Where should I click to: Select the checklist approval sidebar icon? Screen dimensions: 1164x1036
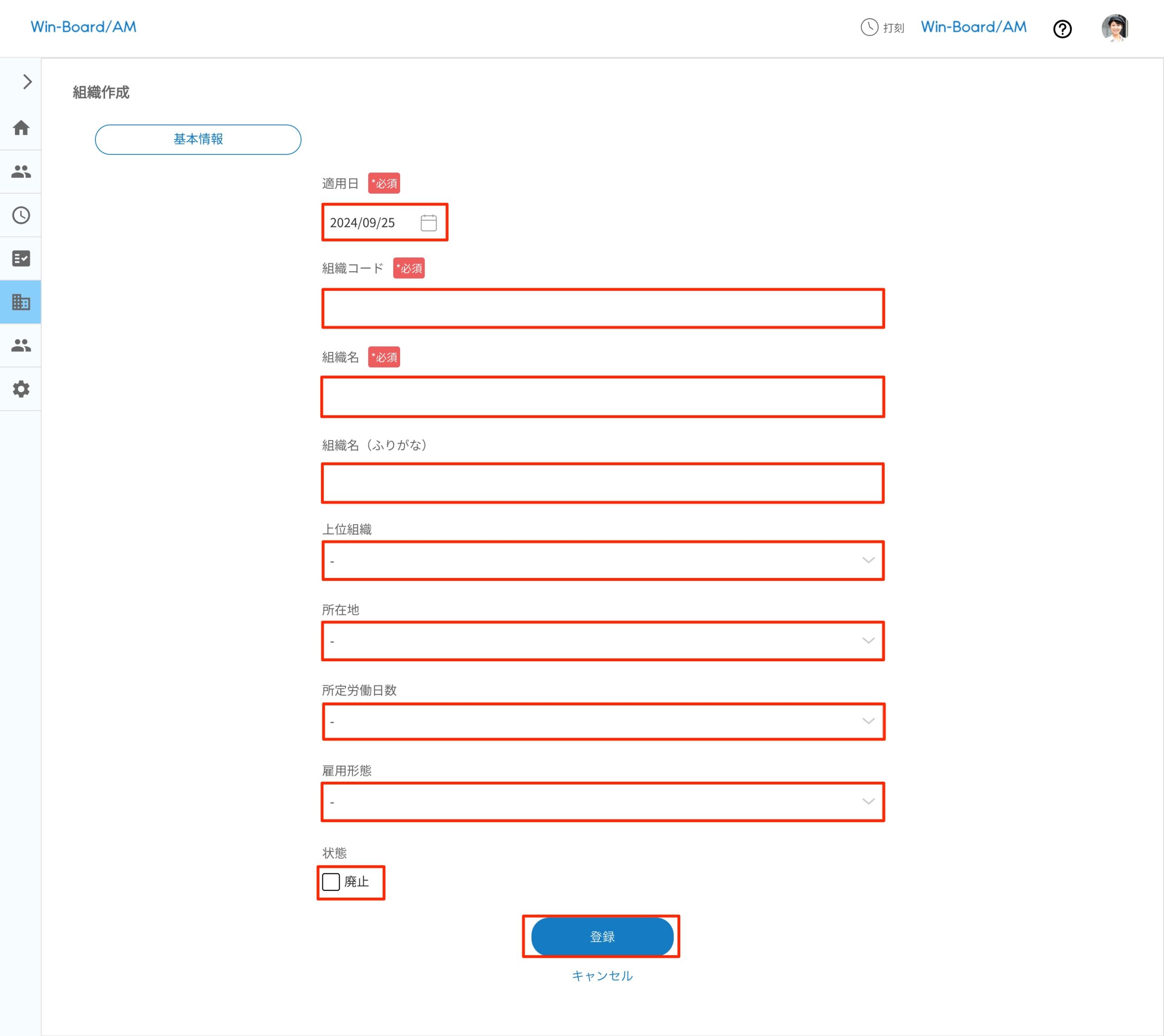[21, 259]
